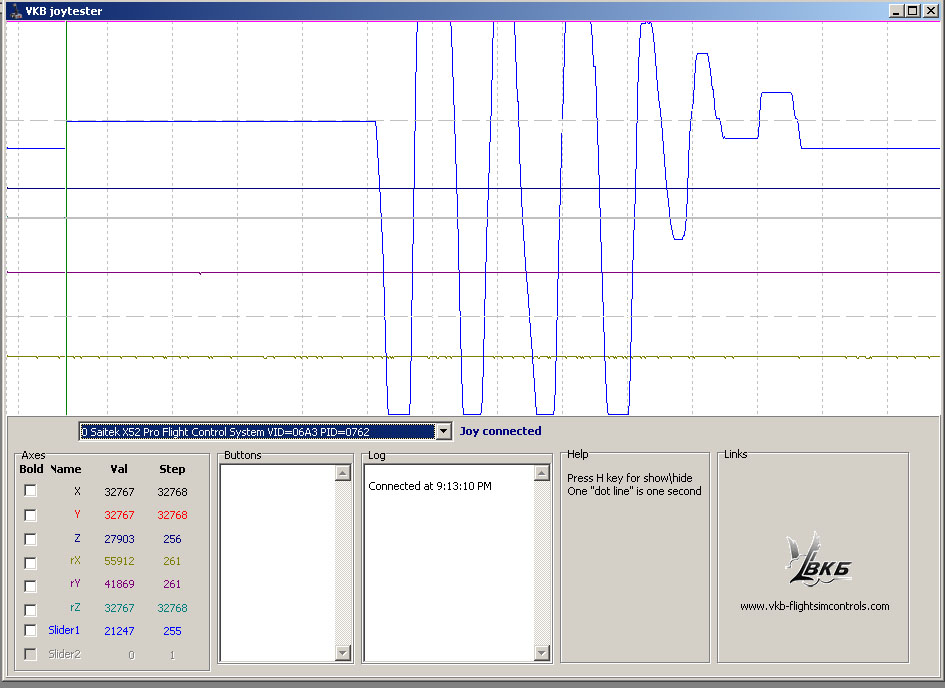Check the Bold box for Z axis

click(x=31, y=539)
